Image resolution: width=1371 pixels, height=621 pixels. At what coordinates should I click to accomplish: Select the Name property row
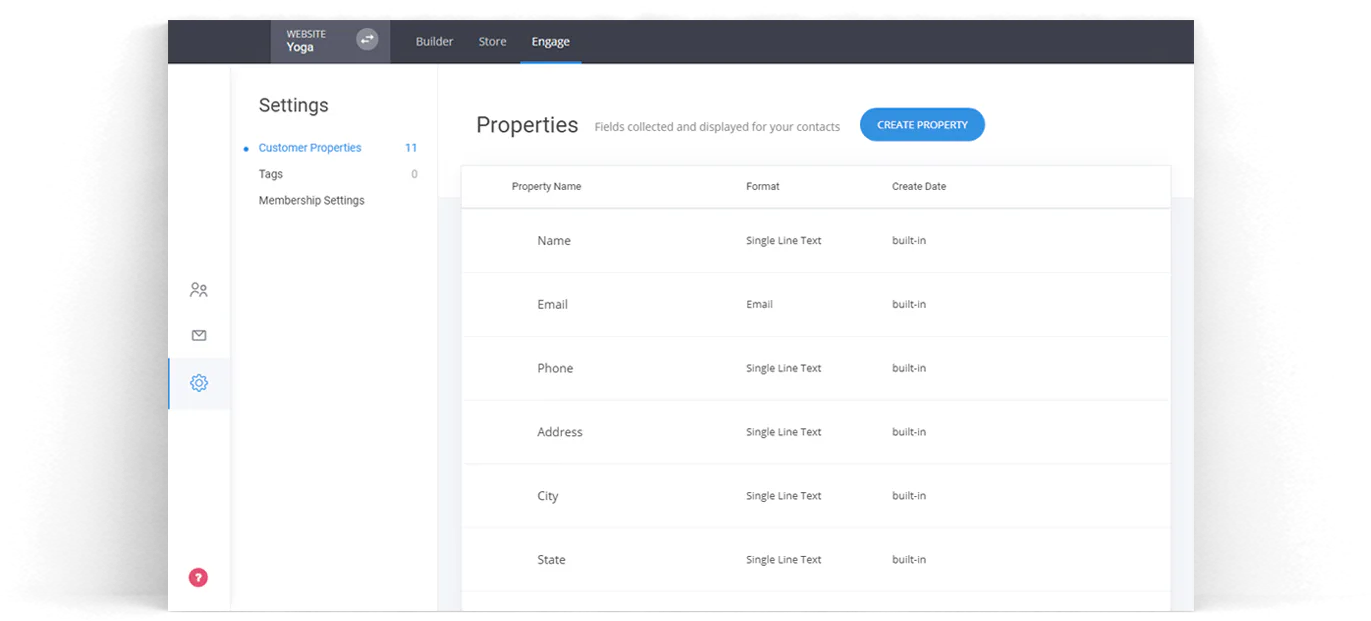553,240
